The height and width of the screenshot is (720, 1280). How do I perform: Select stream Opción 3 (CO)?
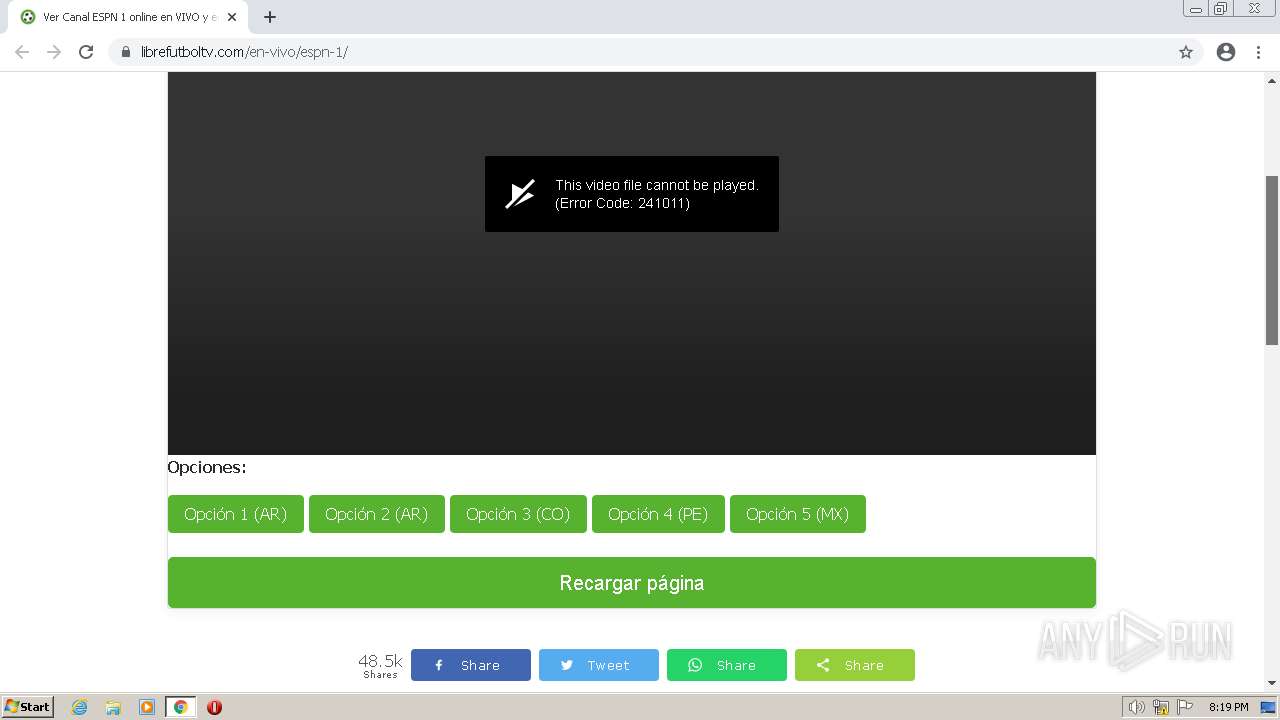tap(518, 514)
